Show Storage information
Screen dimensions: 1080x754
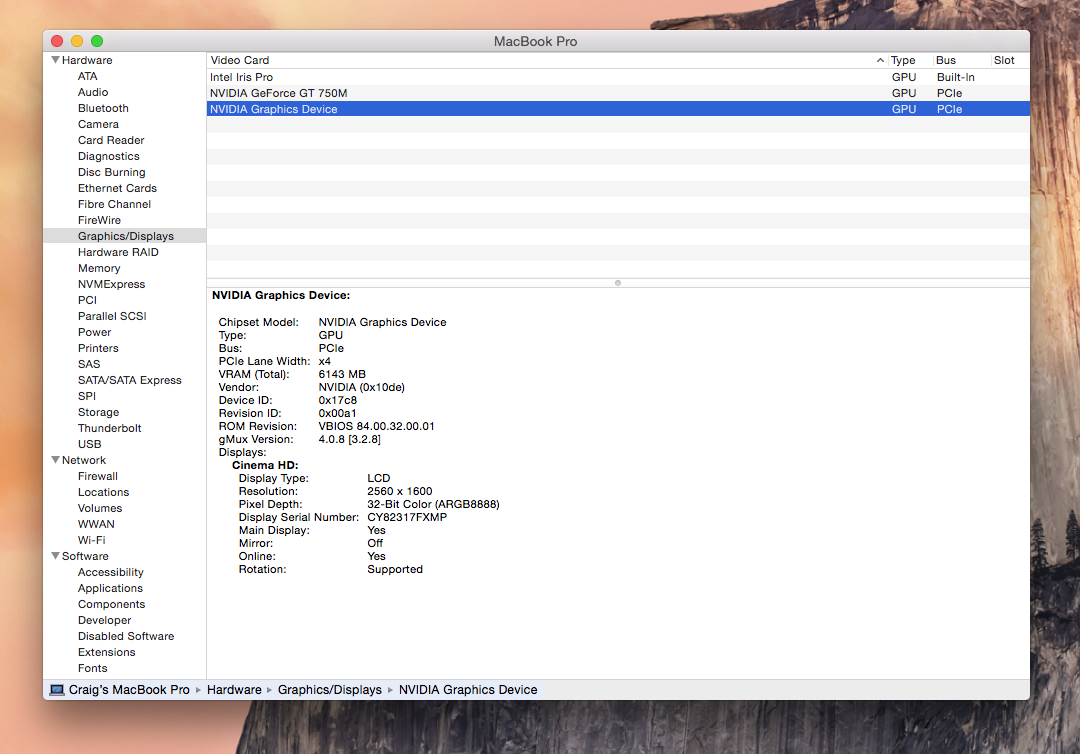pyautogui.click(x=98, y=412)
